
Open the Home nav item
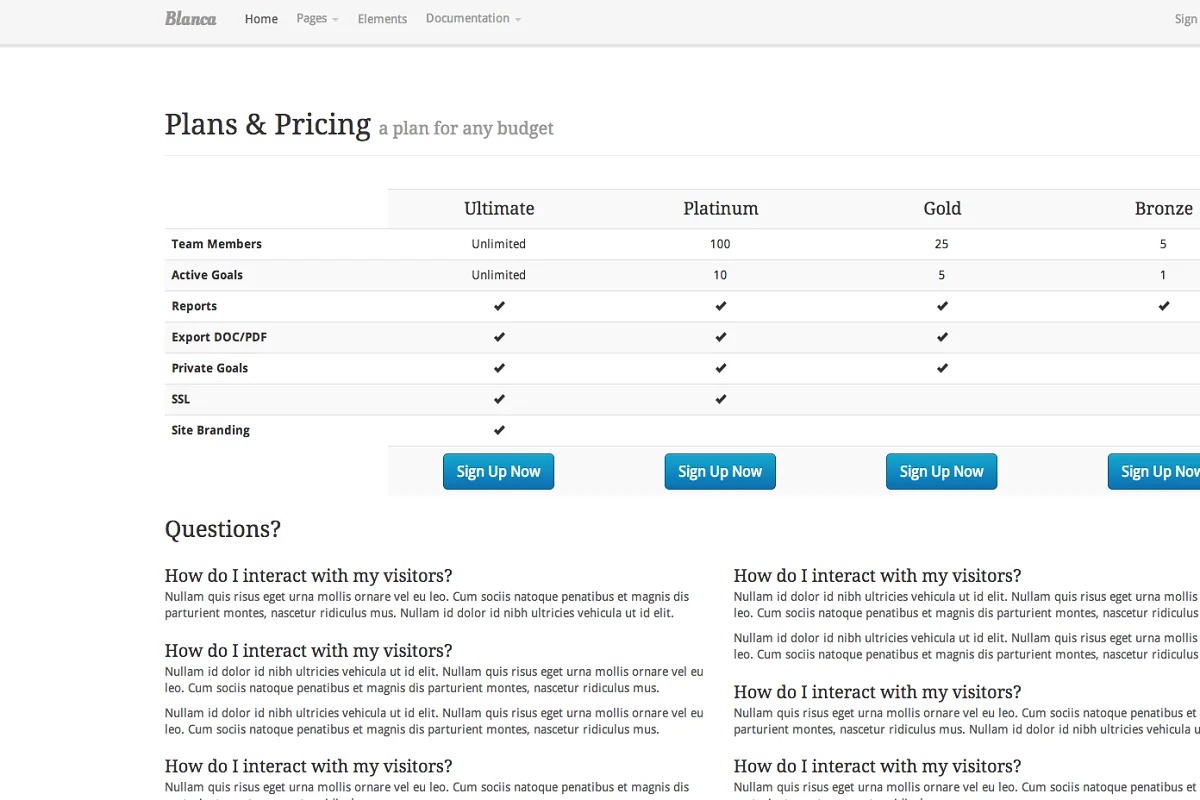(x=261, y=19)
